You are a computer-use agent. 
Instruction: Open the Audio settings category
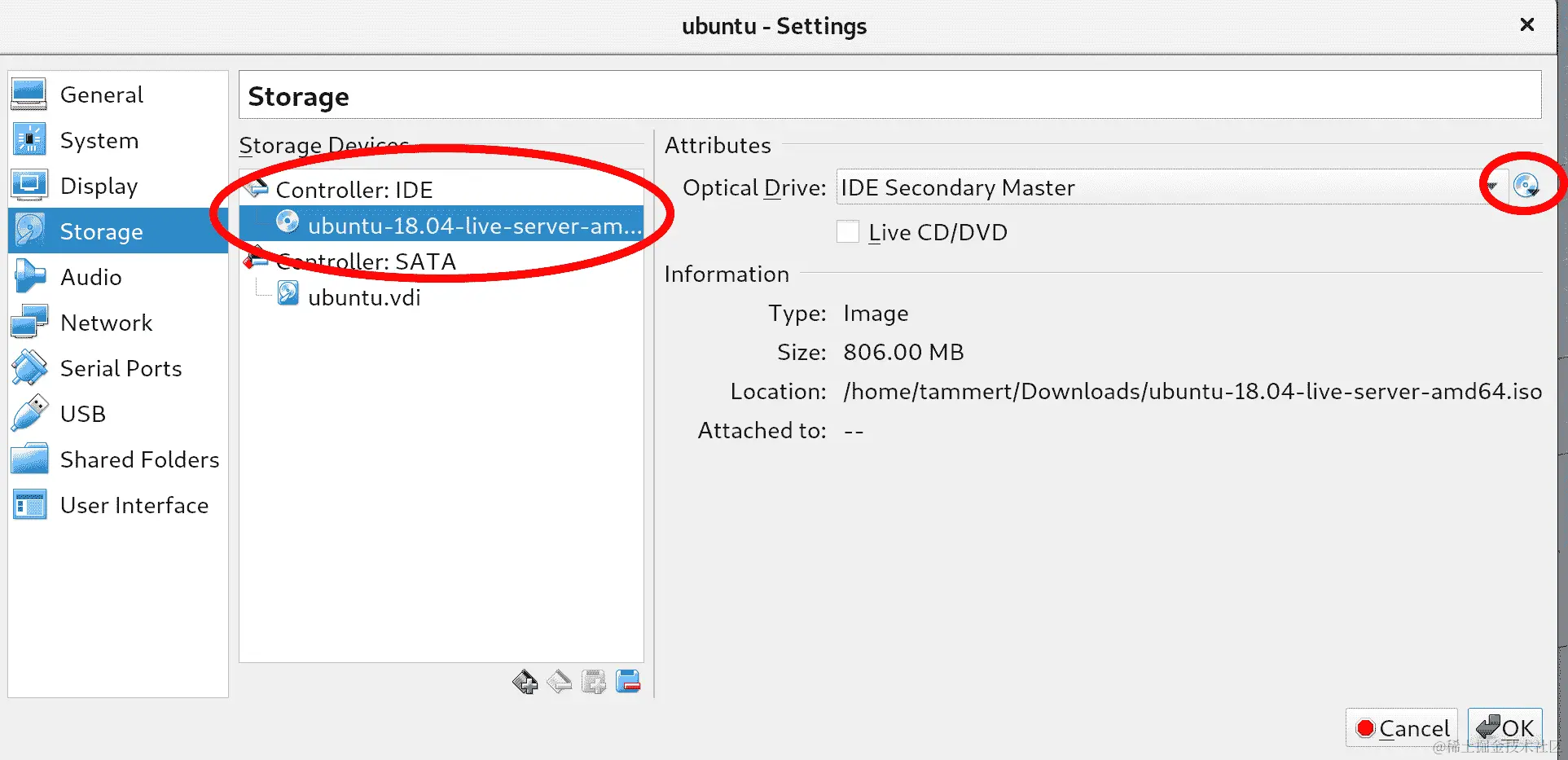click(x=118, y=277)
